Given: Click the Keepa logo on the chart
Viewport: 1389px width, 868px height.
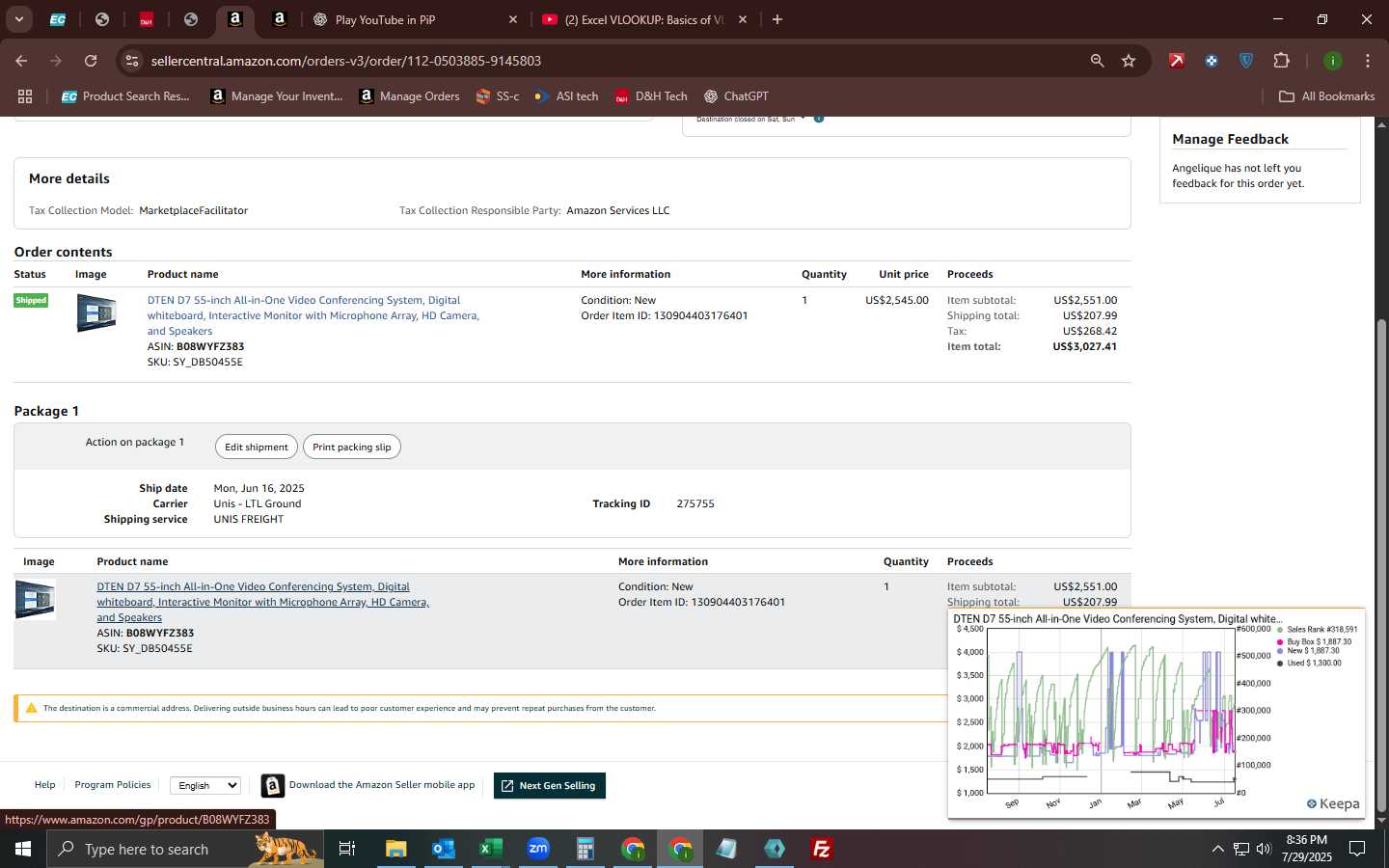Looking at the screenshot, I should 1333,804.
